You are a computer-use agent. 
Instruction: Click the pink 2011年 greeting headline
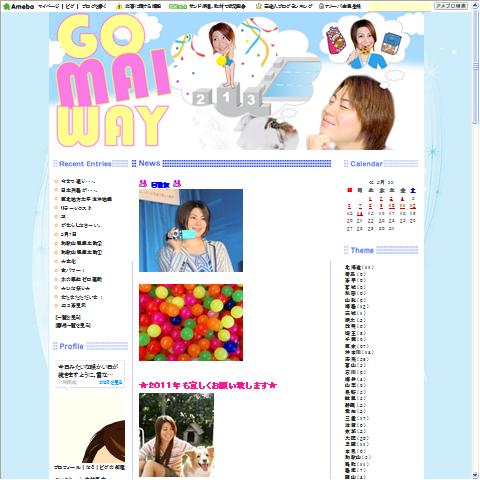[208, 386]
